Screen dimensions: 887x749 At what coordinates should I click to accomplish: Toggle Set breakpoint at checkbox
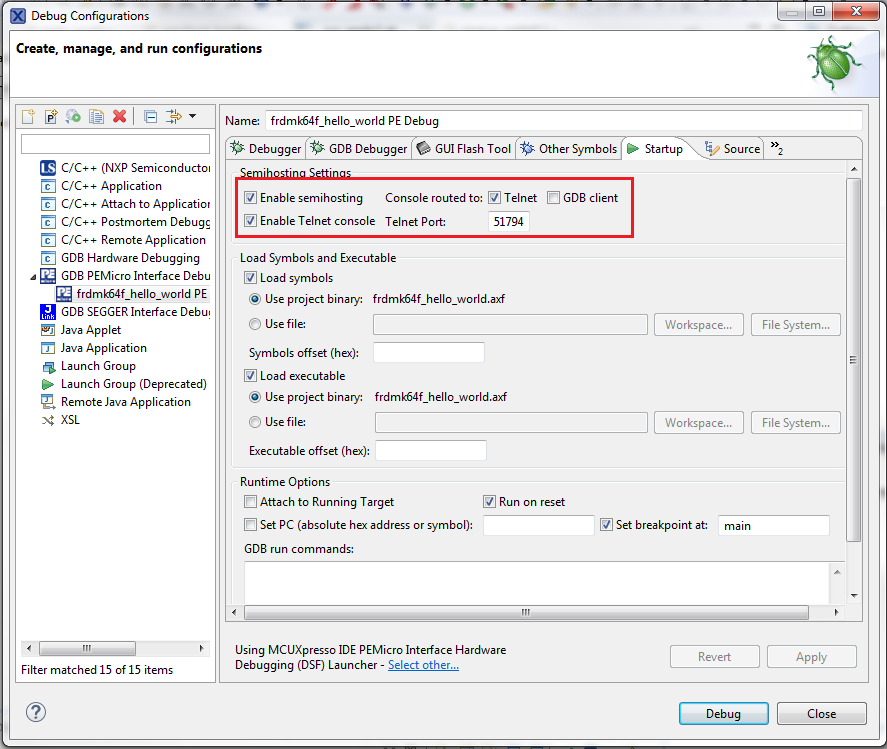(606, 525)
